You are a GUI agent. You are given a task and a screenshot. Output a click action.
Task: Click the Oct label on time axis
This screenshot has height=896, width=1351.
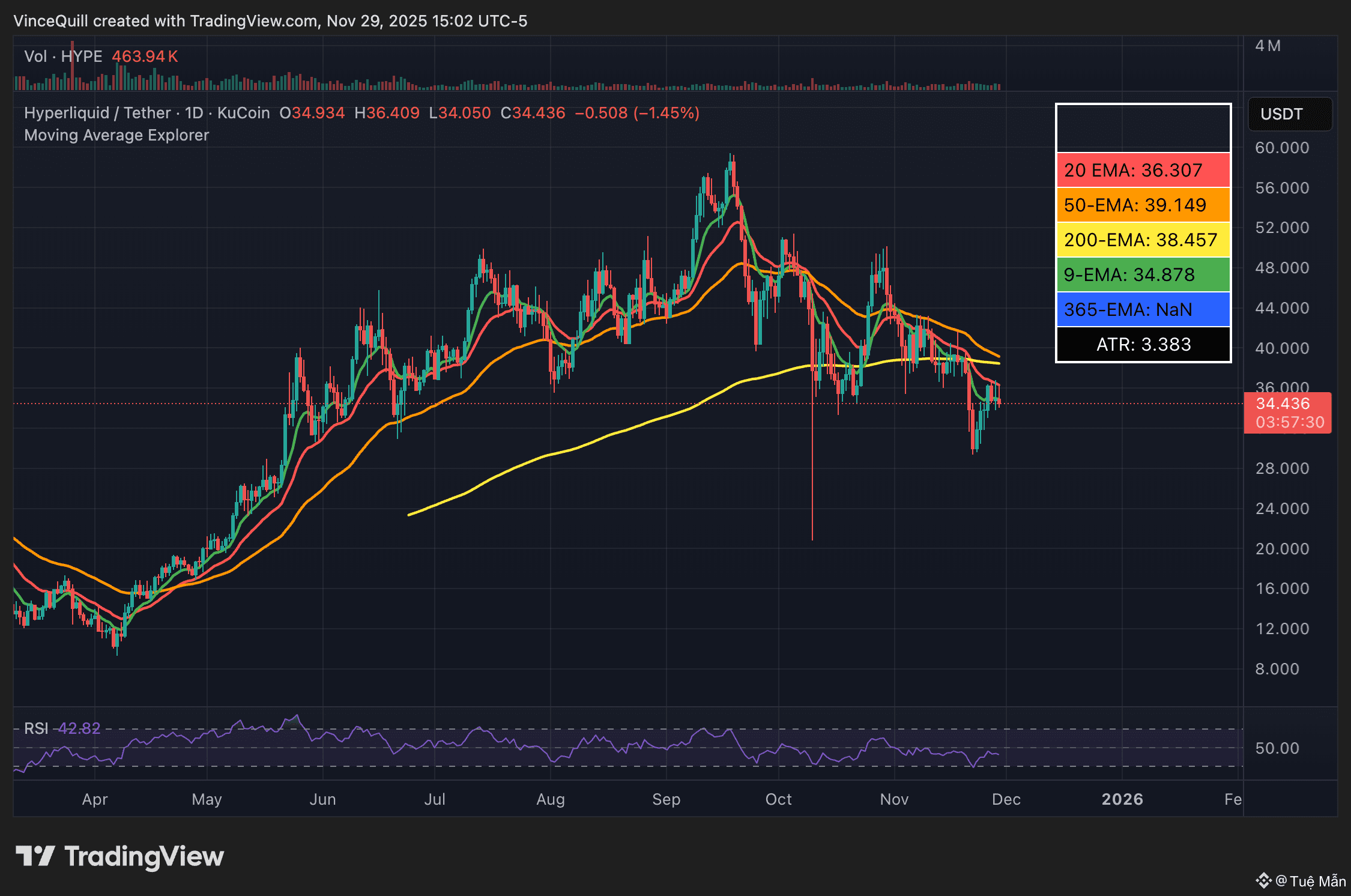tap(778, 799)
